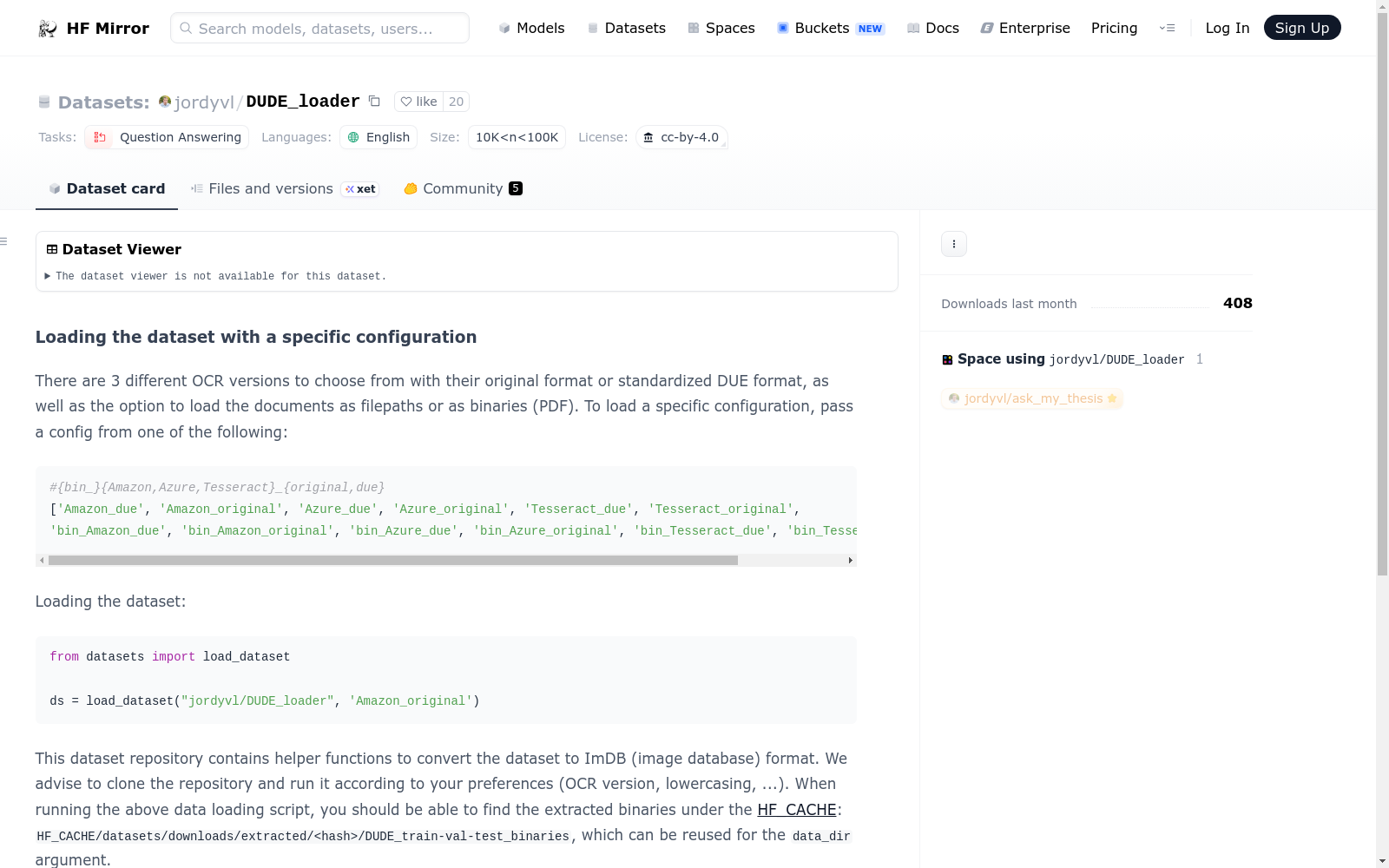Click the Community discussion count badge 5
1389x868 pixels.
(x=516, y=188)
